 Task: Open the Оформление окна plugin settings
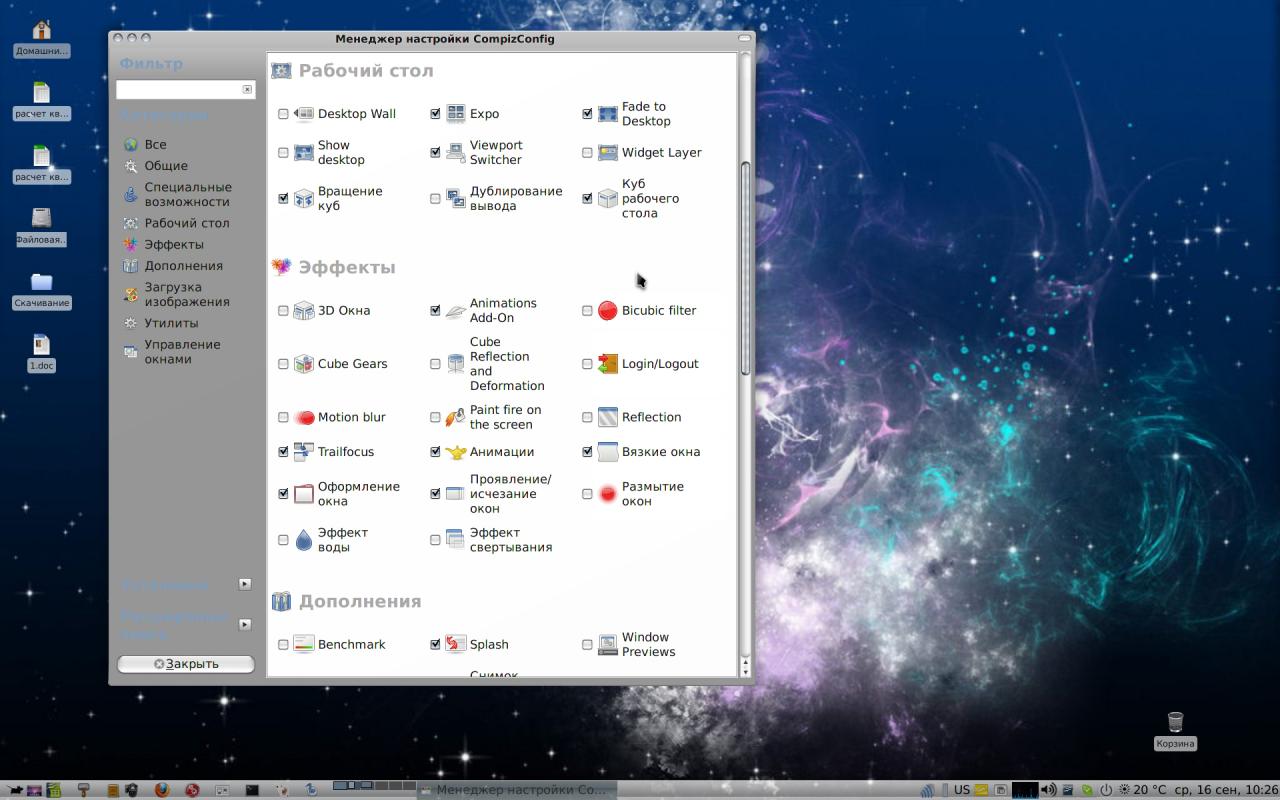coord(346,494)
